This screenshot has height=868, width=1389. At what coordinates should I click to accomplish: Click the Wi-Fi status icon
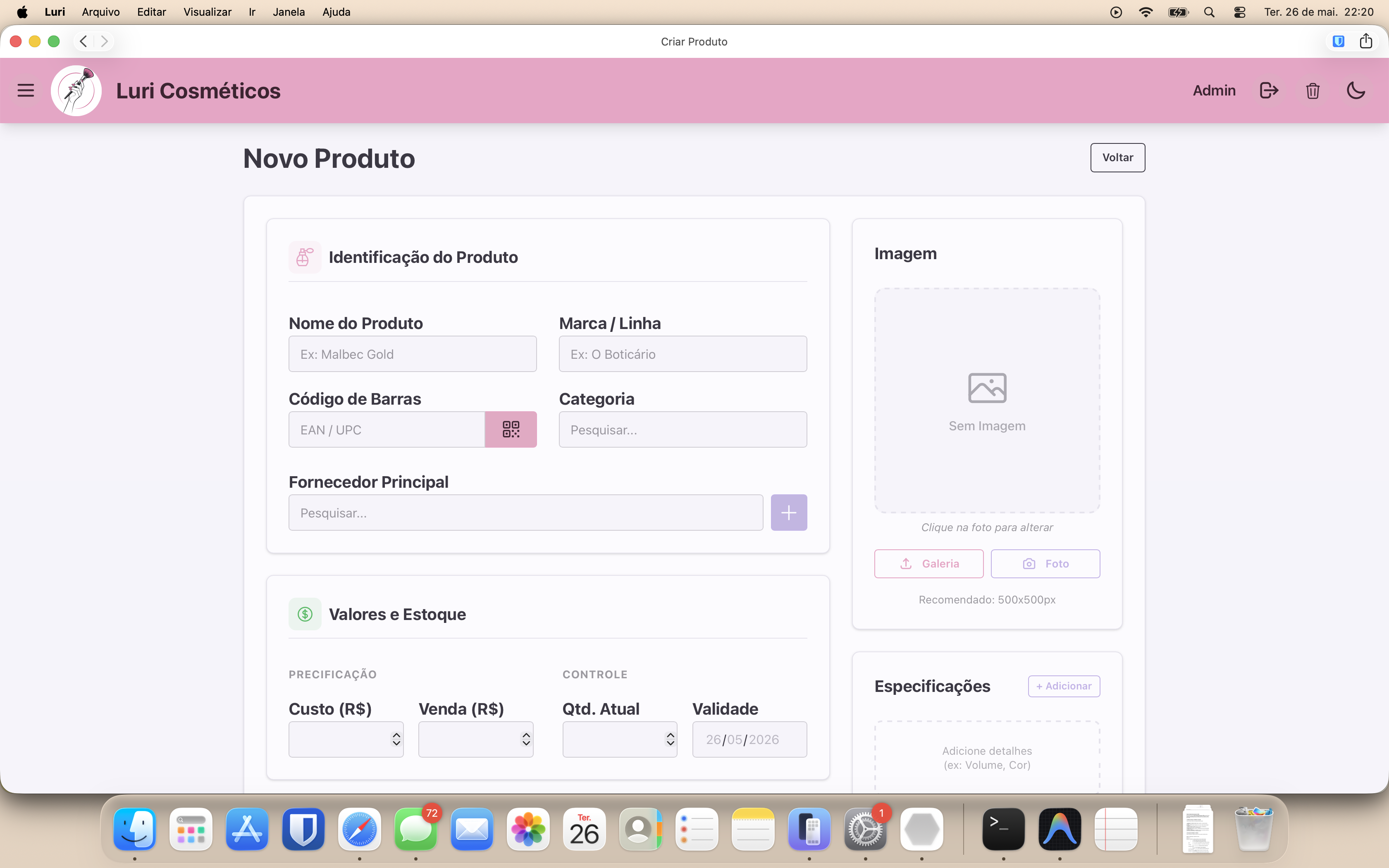[x=1146, y=12]
